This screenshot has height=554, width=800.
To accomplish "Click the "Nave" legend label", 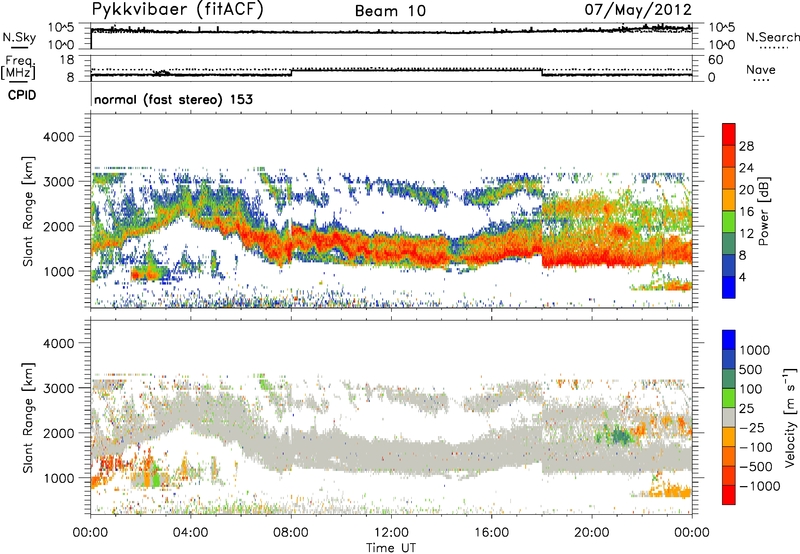I will (761, 69).
